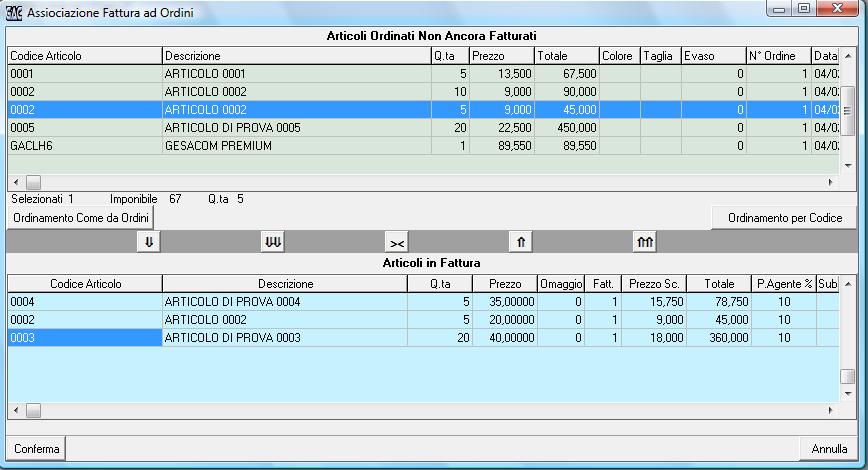Click upper table scroll-up arrow
The image size is (868, 470).
coord(848,56)
